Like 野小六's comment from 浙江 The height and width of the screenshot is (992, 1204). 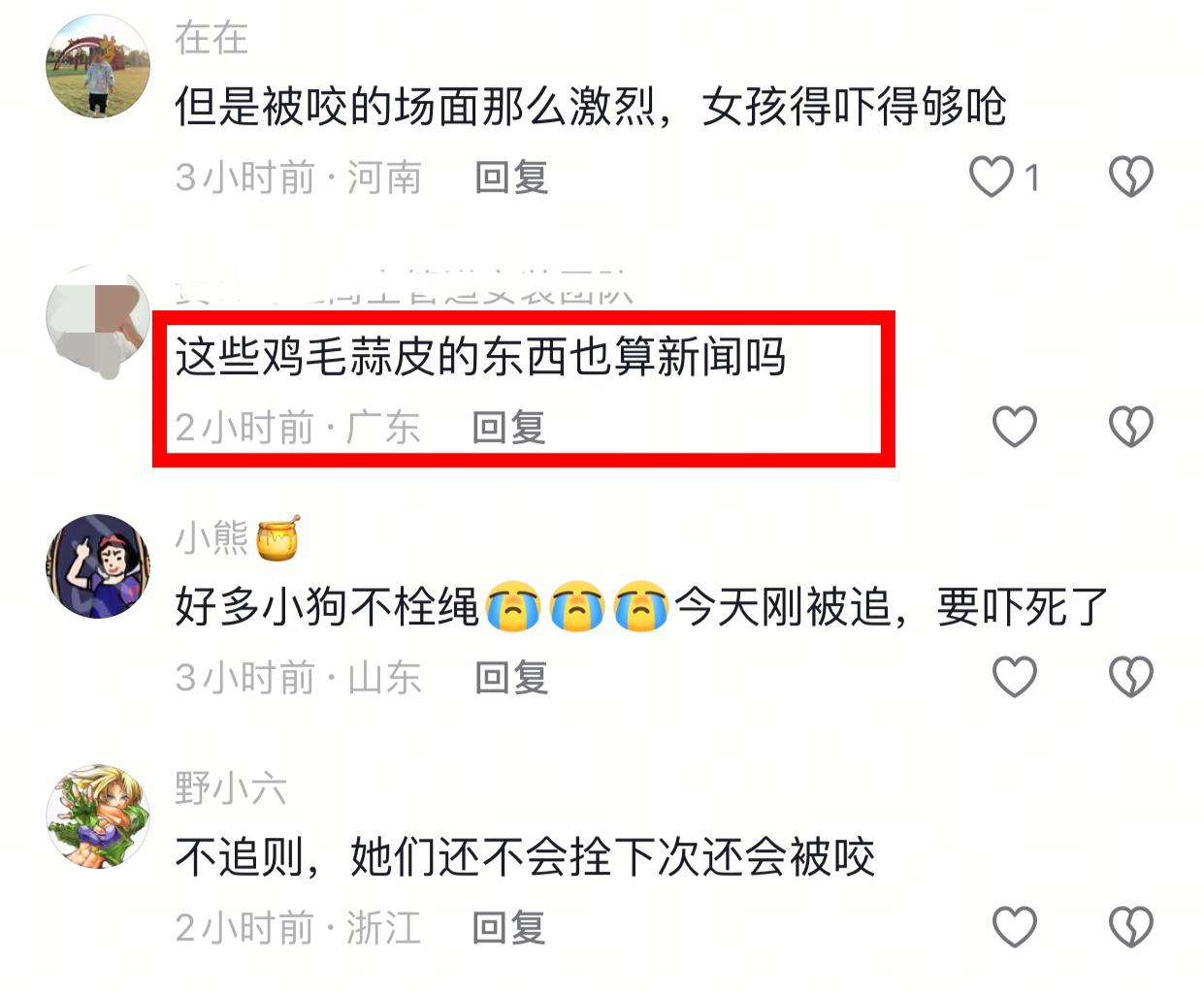(x=1015, y=927)
